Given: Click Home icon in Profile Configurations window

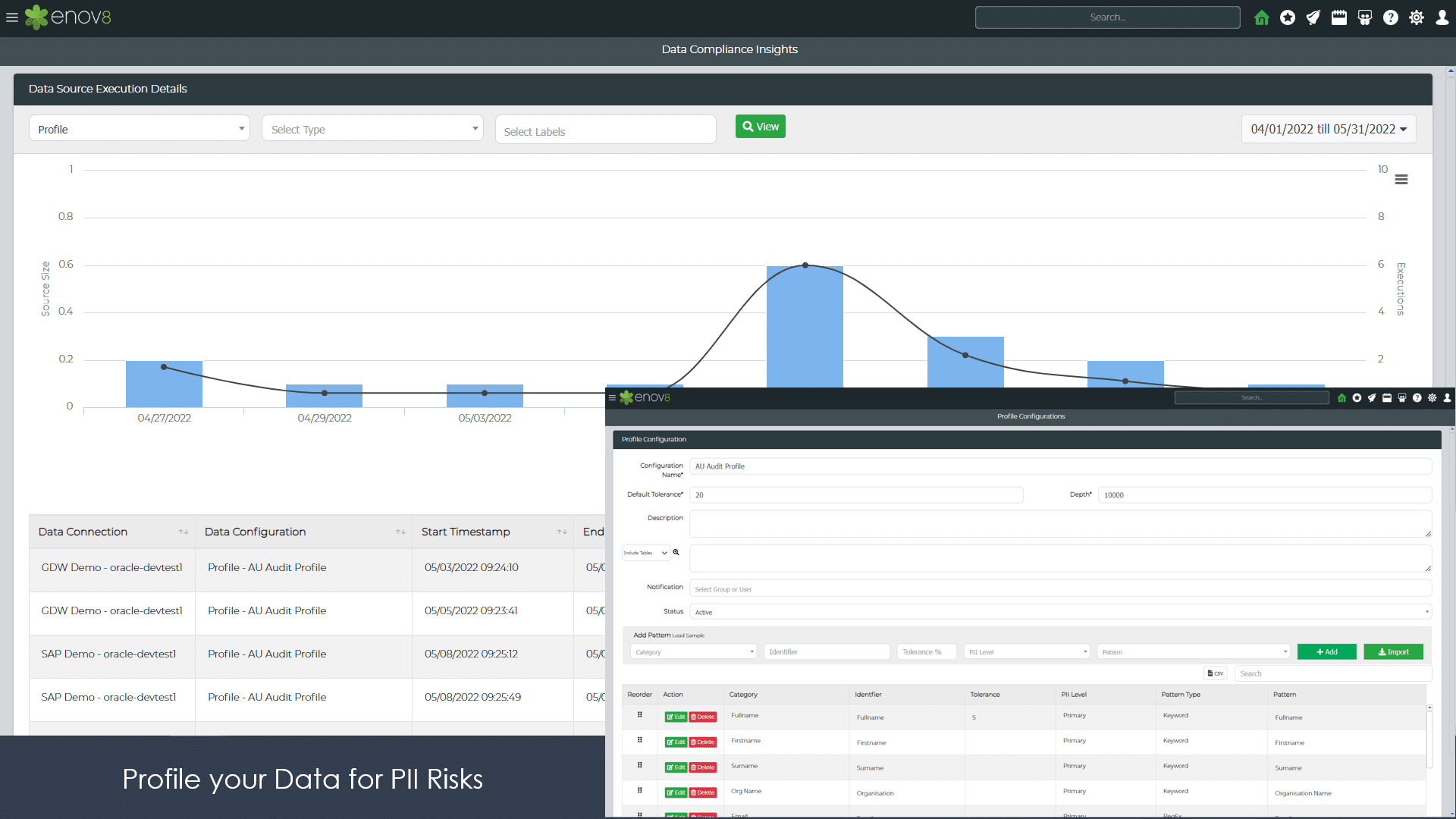Looking at the screenshot, I should (x=1342, y=397).
